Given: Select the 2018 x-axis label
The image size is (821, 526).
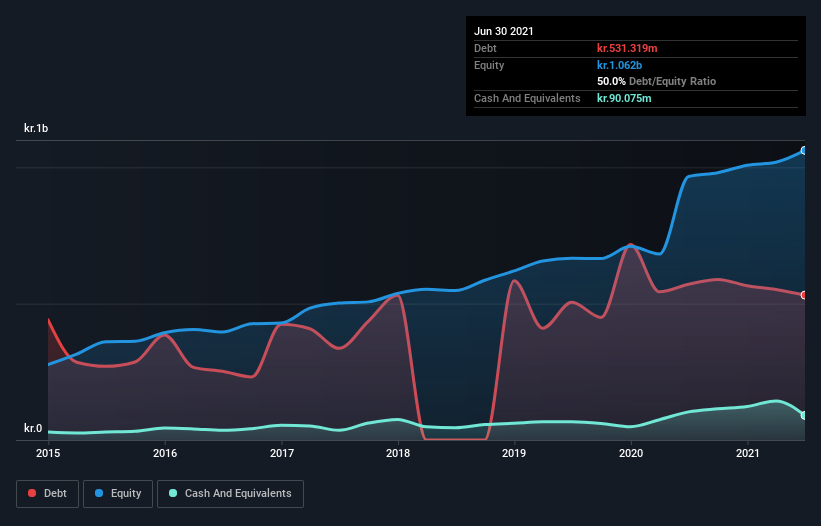Looking at the screenshot, I should 398,453.
